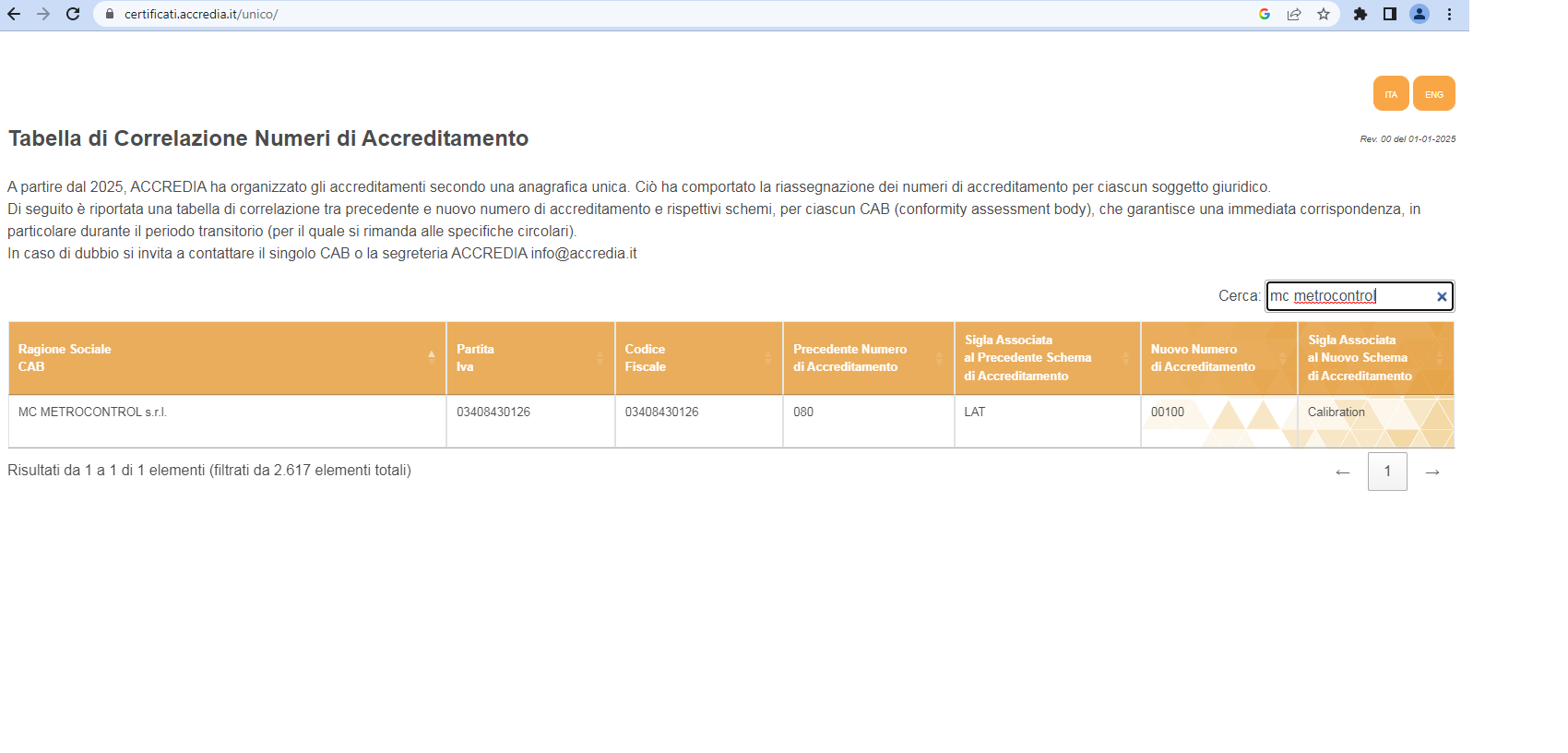Click the Rev. 00 del 01-01-2025 text
This screenshot has width=1568, height=753.
point(1408,139)
